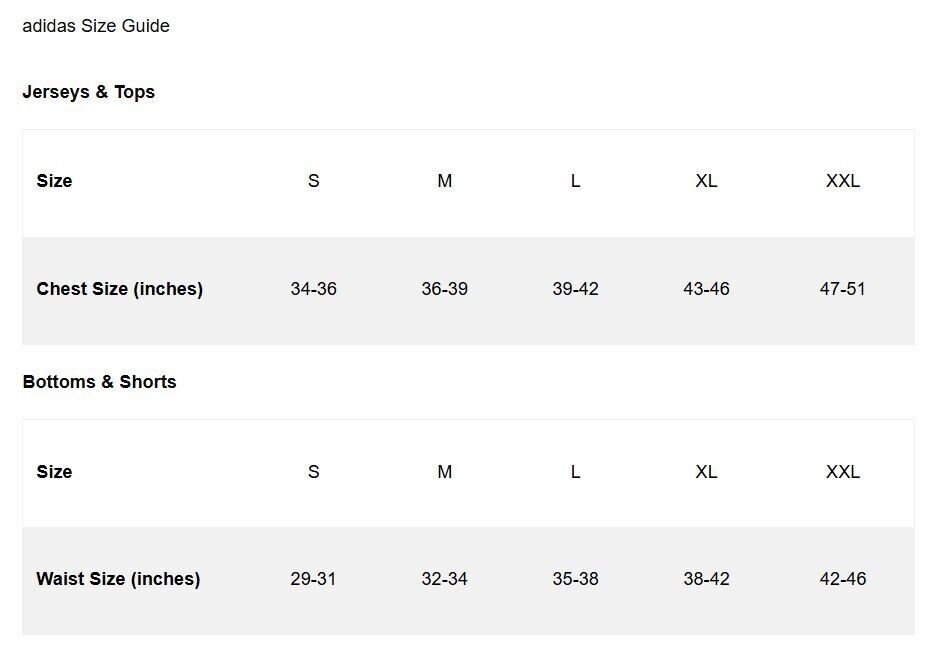Choose the 35-38 waist size value

click(x=575, y=579)
